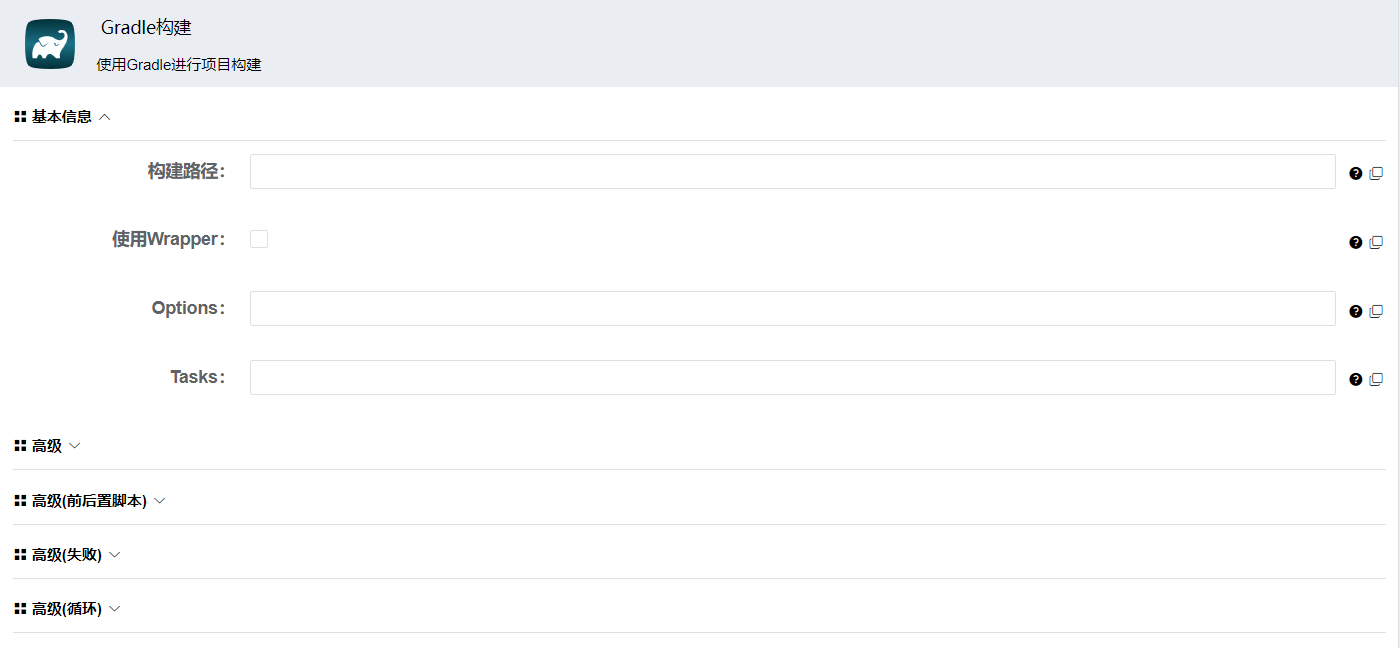Screen dimensions: 1400x648
Task: Open help for the Tasks field
Action: [x=1355, y=379]
